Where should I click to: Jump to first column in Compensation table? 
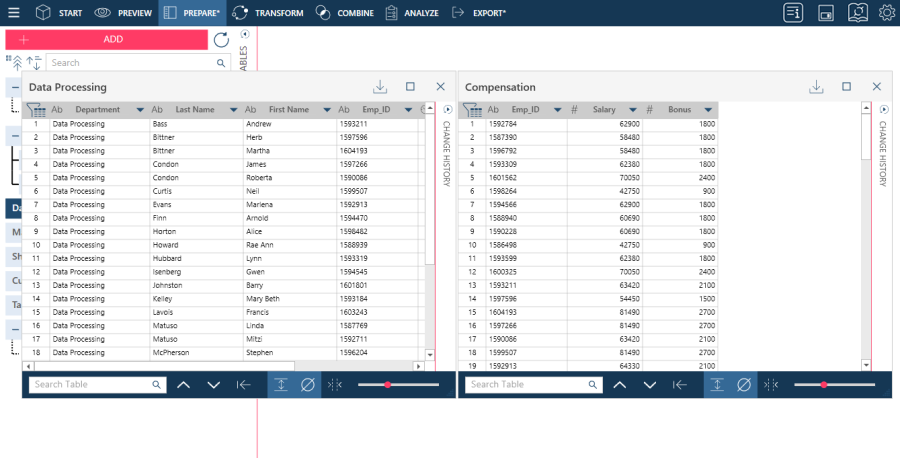(x=680, y=385)
